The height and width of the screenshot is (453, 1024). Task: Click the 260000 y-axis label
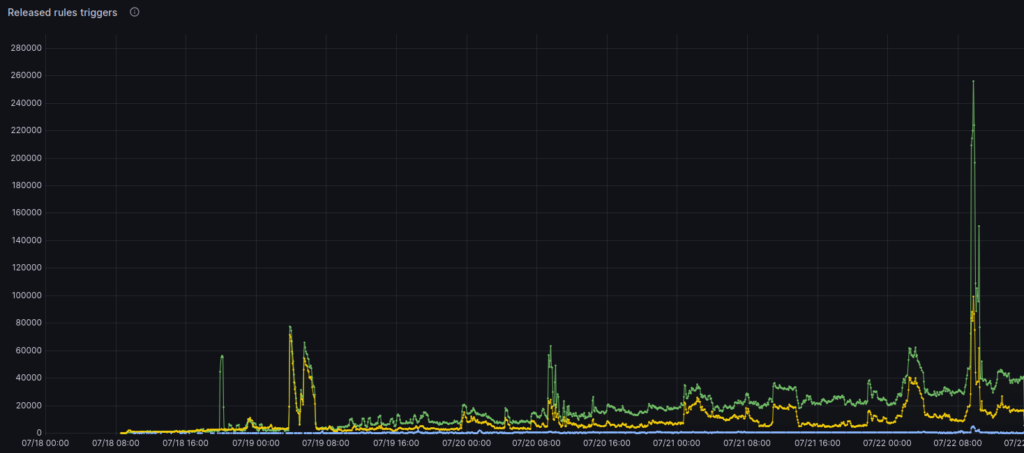(25, 76)
